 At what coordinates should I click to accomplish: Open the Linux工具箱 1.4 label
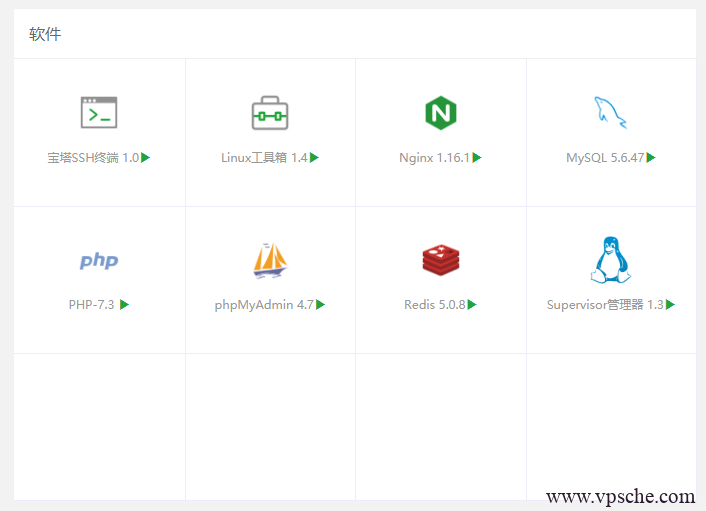[264, 158]
